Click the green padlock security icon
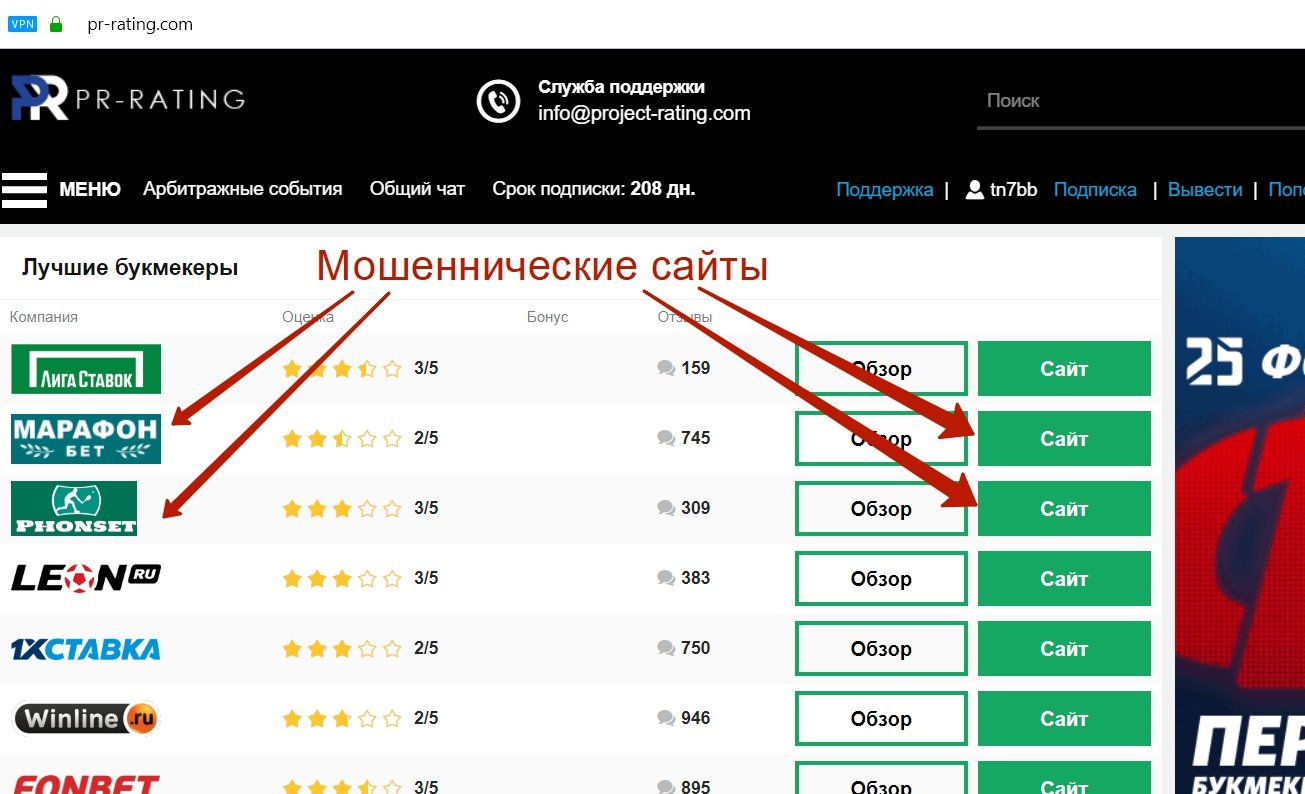The image size is (1305, 794). [x=56, y=24]
